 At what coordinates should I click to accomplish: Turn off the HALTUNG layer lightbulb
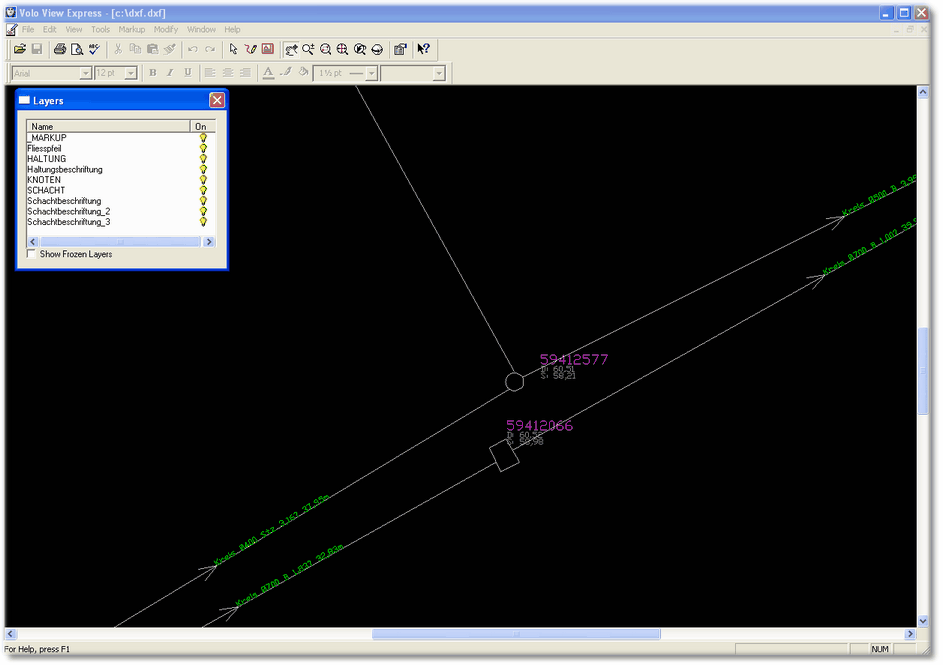pos(203,159)
